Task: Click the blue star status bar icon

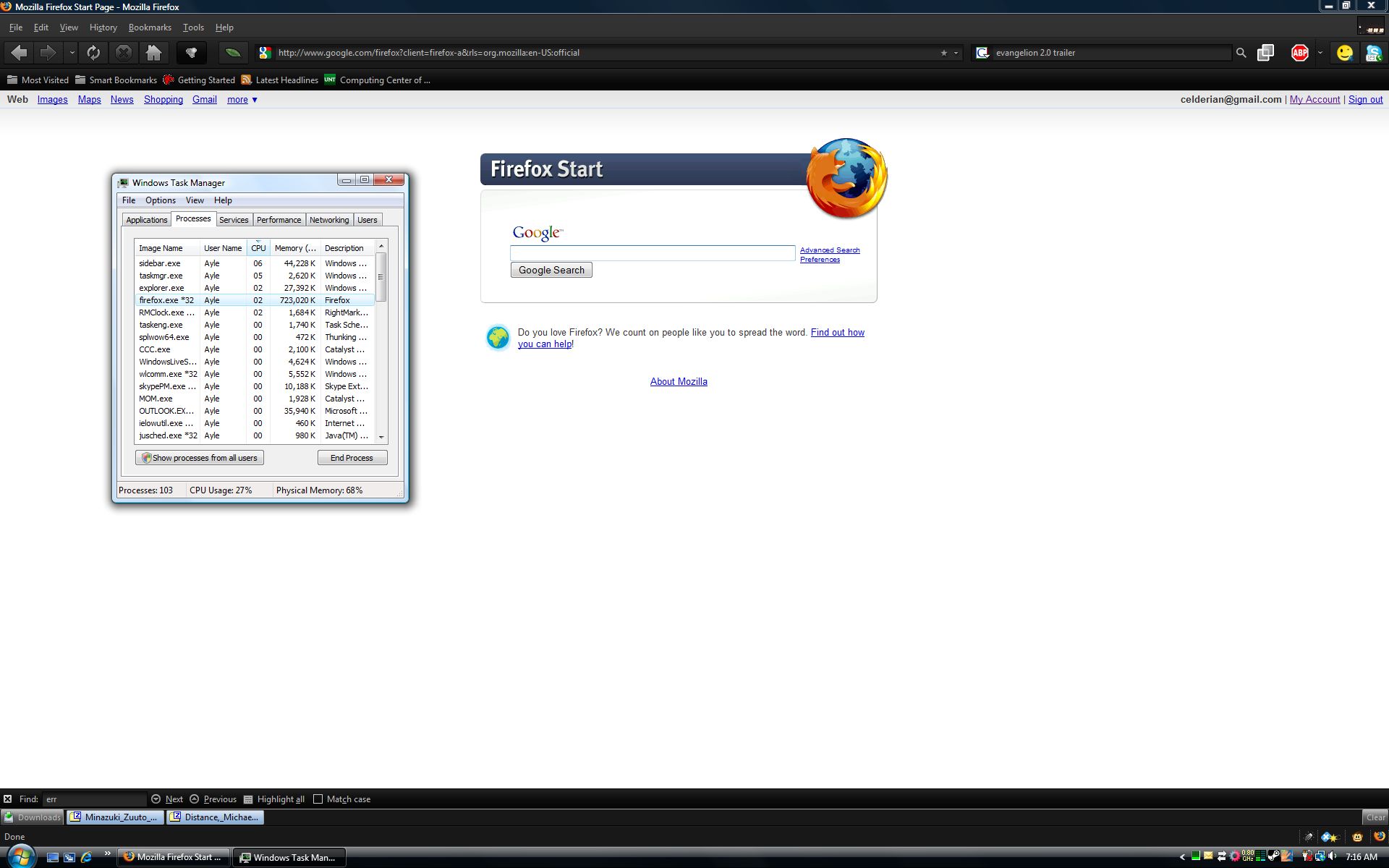Action: [1330, 837]
